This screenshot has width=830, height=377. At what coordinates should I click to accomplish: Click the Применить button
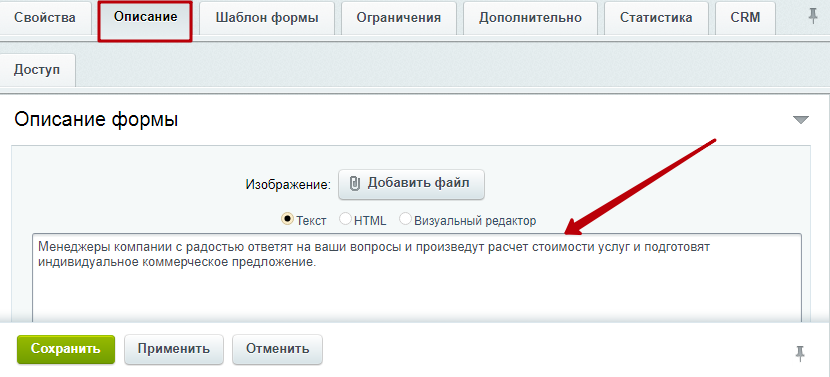(x=174, y=349)
